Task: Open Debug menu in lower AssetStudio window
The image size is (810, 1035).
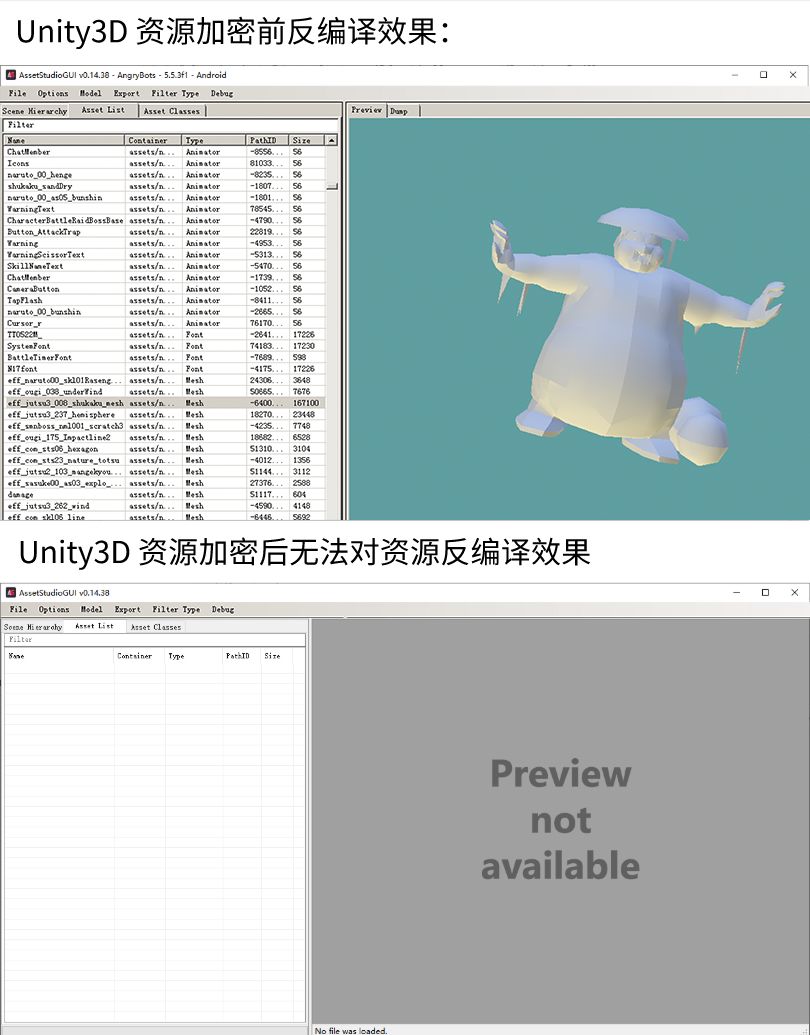Action: pyautogui.click(x=223, y=609)
